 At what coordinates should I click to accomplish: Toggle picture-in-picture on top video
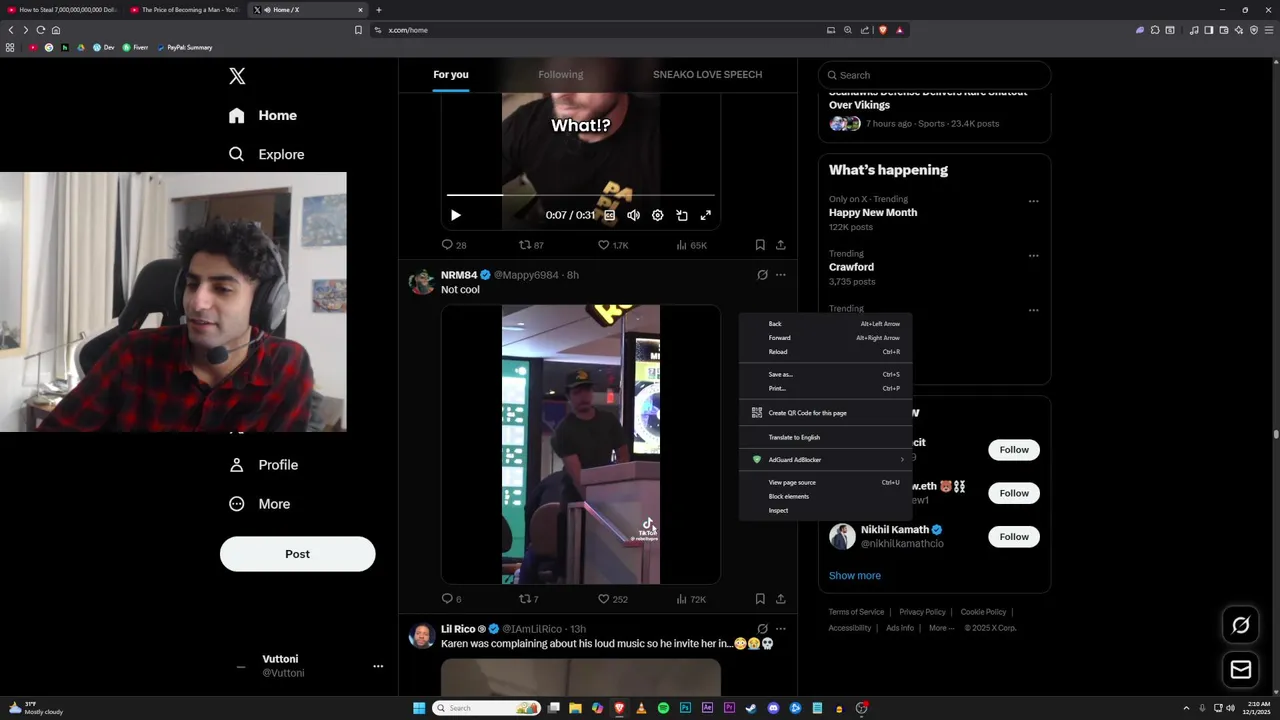click(x=681, y=215)
